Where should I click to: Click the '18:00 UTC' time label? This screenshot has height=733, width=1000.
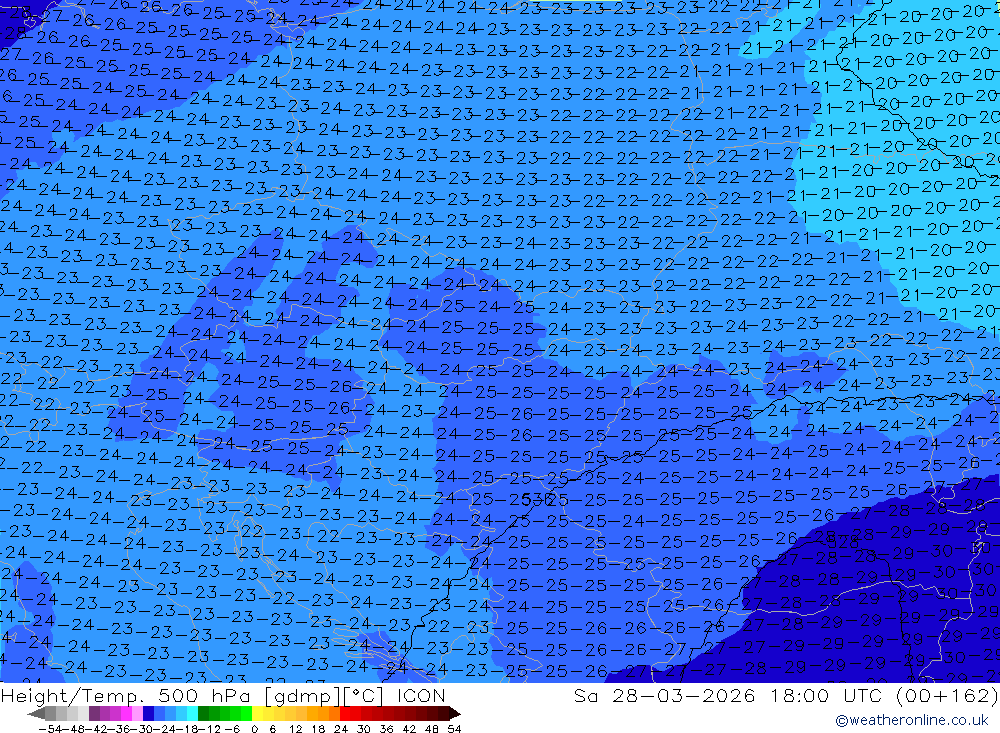click(827, 695)
